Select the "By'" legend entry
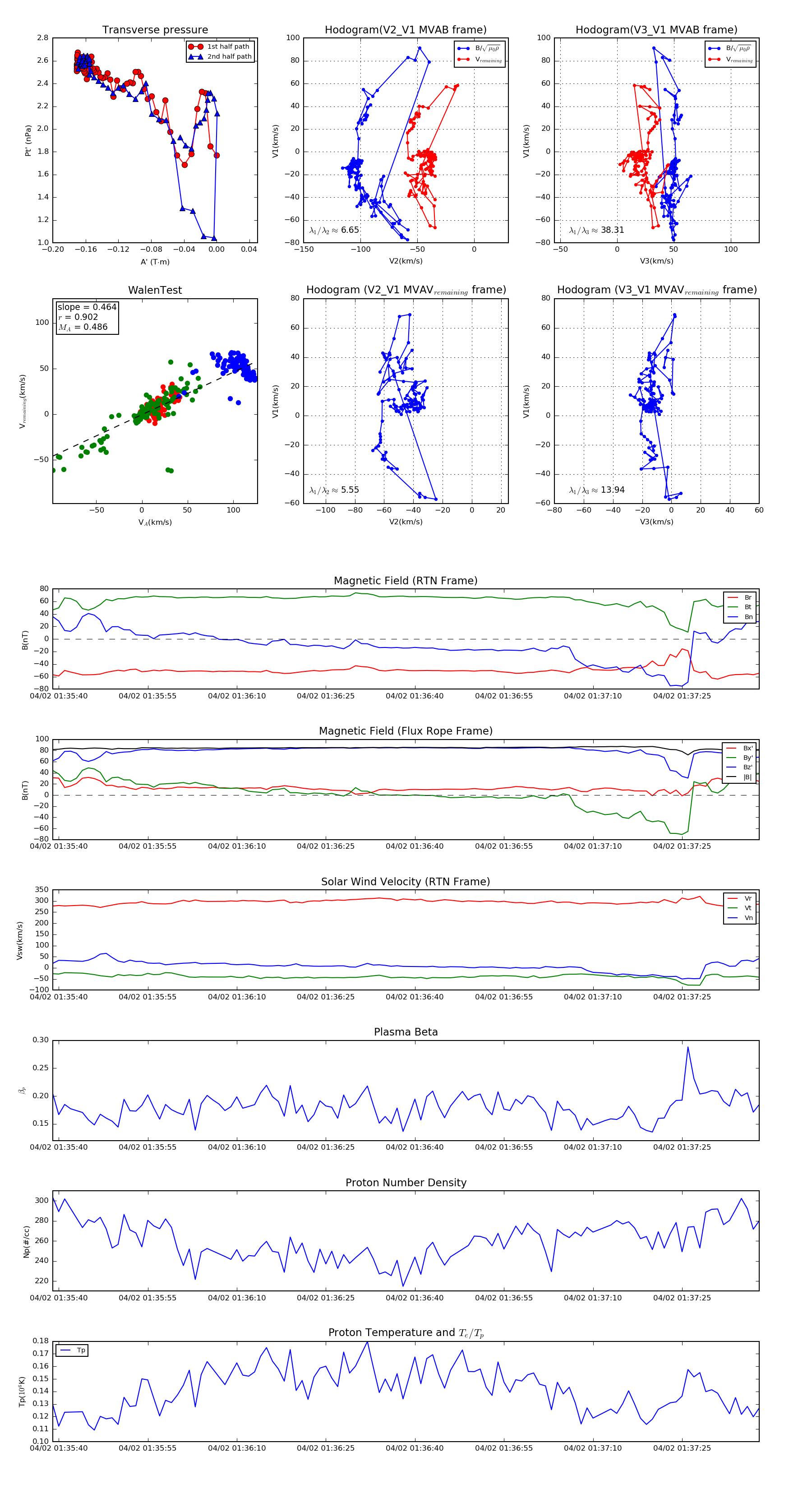Screen dimensions: 812x1489 740,758
